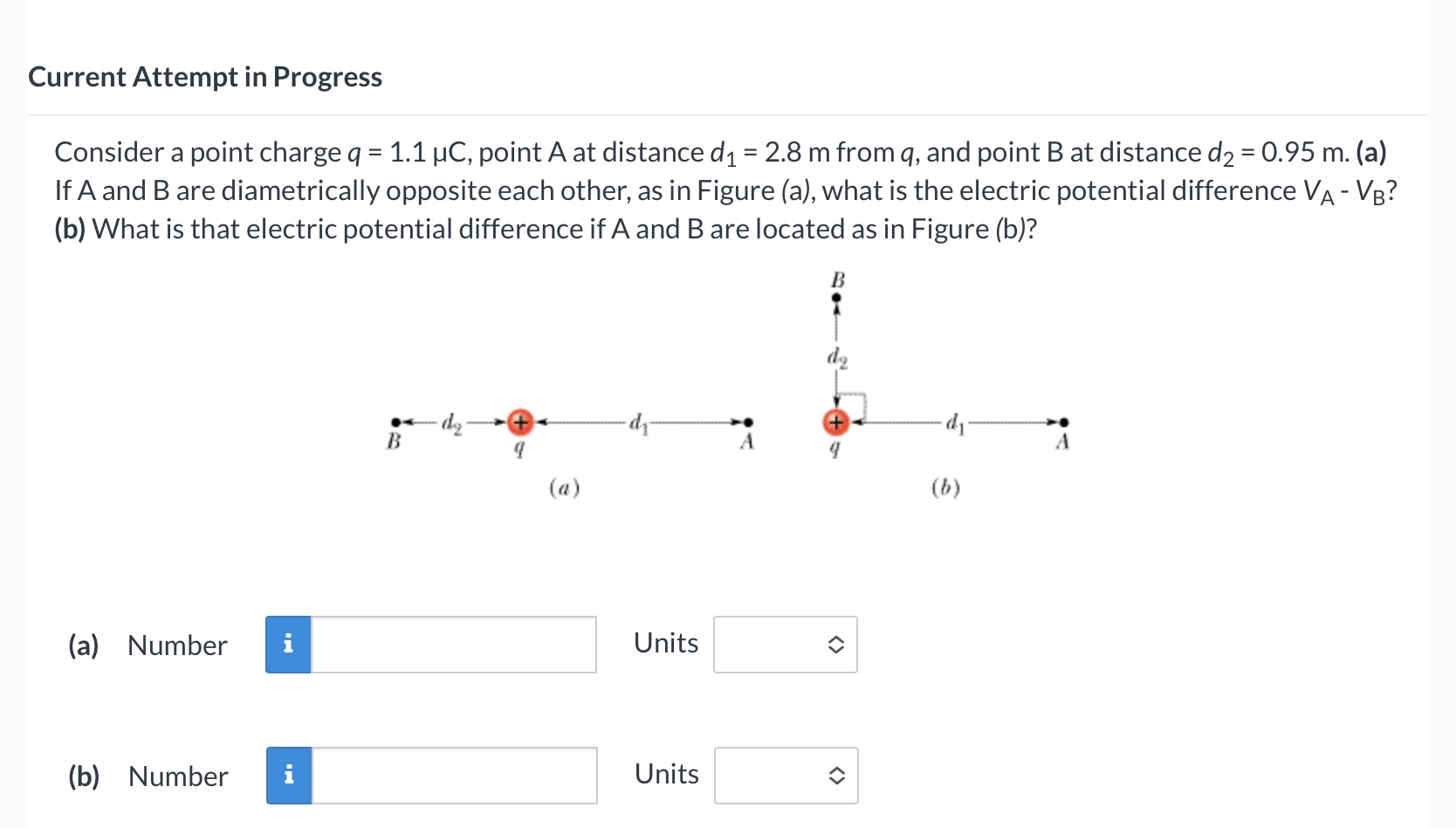Click the (b) caption under the right figure
The height and width of the screenshot is (828, 1456).
[945, 487]
